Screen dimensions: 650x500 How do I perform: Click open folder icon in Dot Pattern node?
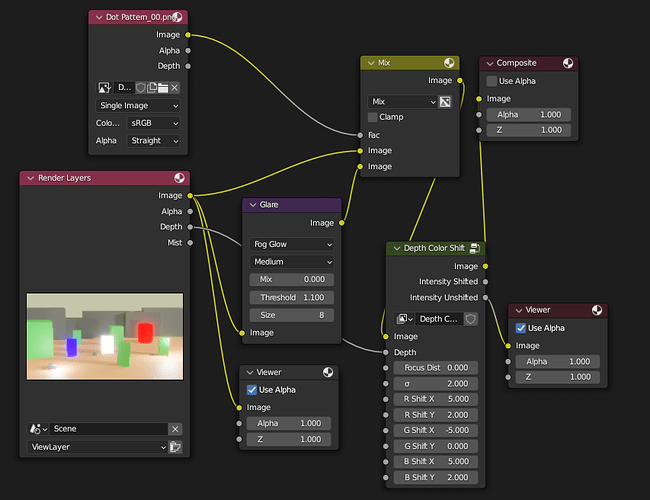[163, 87]
